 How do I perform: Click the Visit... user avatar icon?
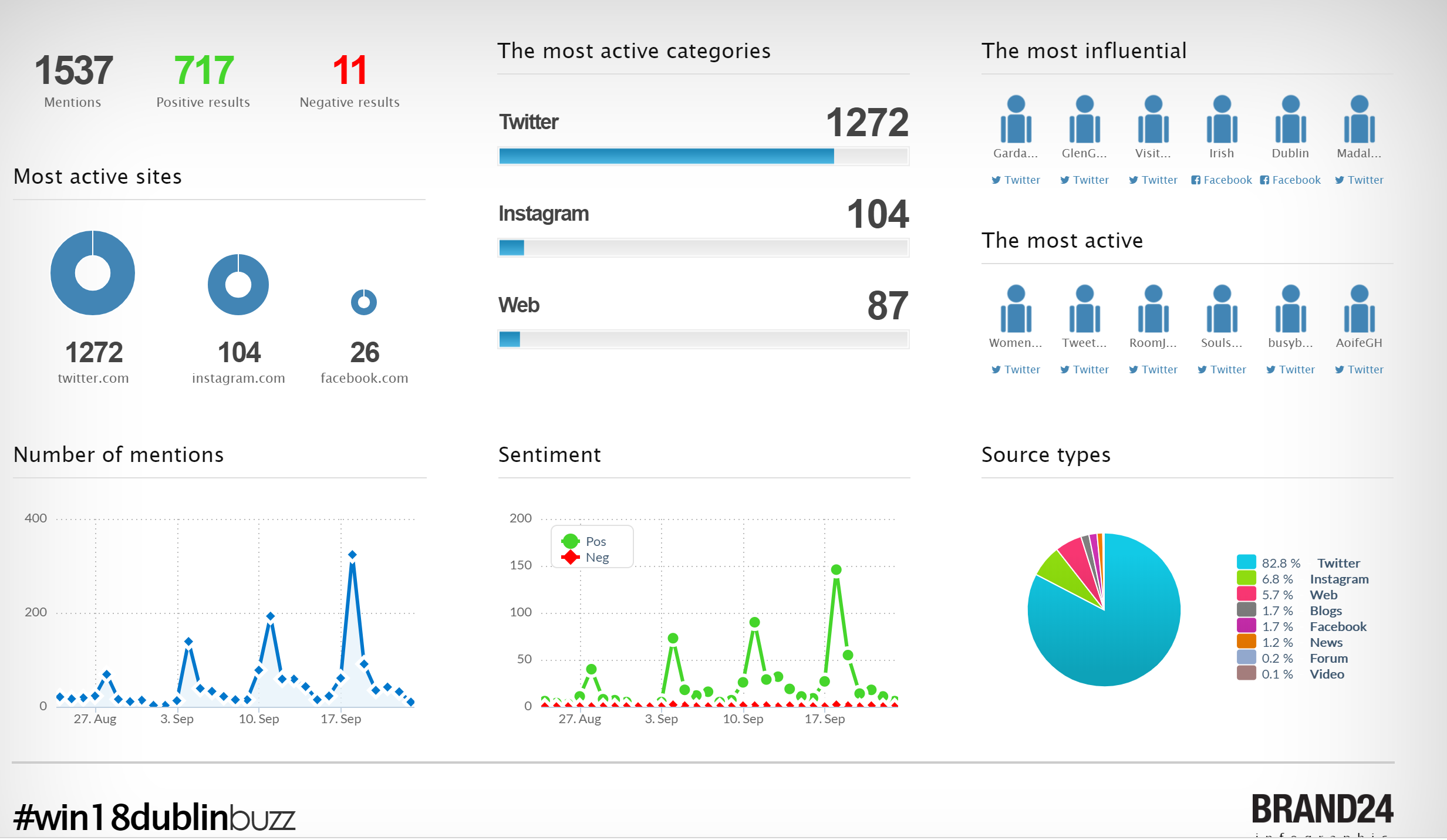(x=1153, y=119)
